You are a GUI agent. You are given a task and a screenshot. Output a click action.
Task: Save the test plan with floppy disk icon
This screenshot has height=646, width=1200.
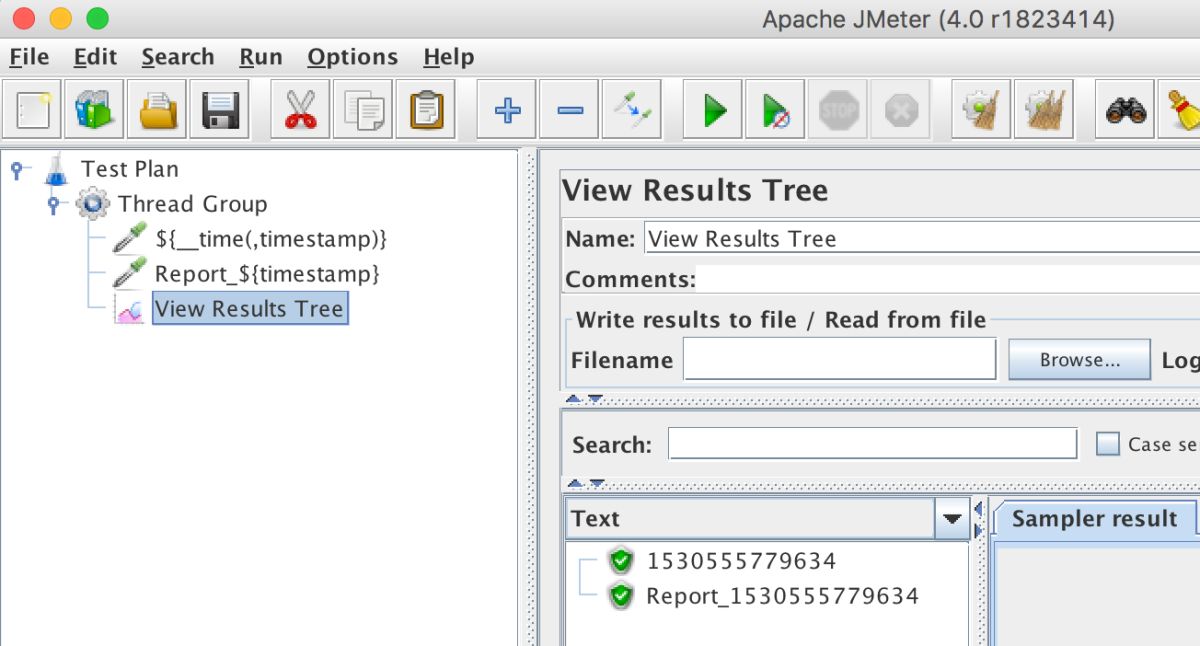pos(220,109)
